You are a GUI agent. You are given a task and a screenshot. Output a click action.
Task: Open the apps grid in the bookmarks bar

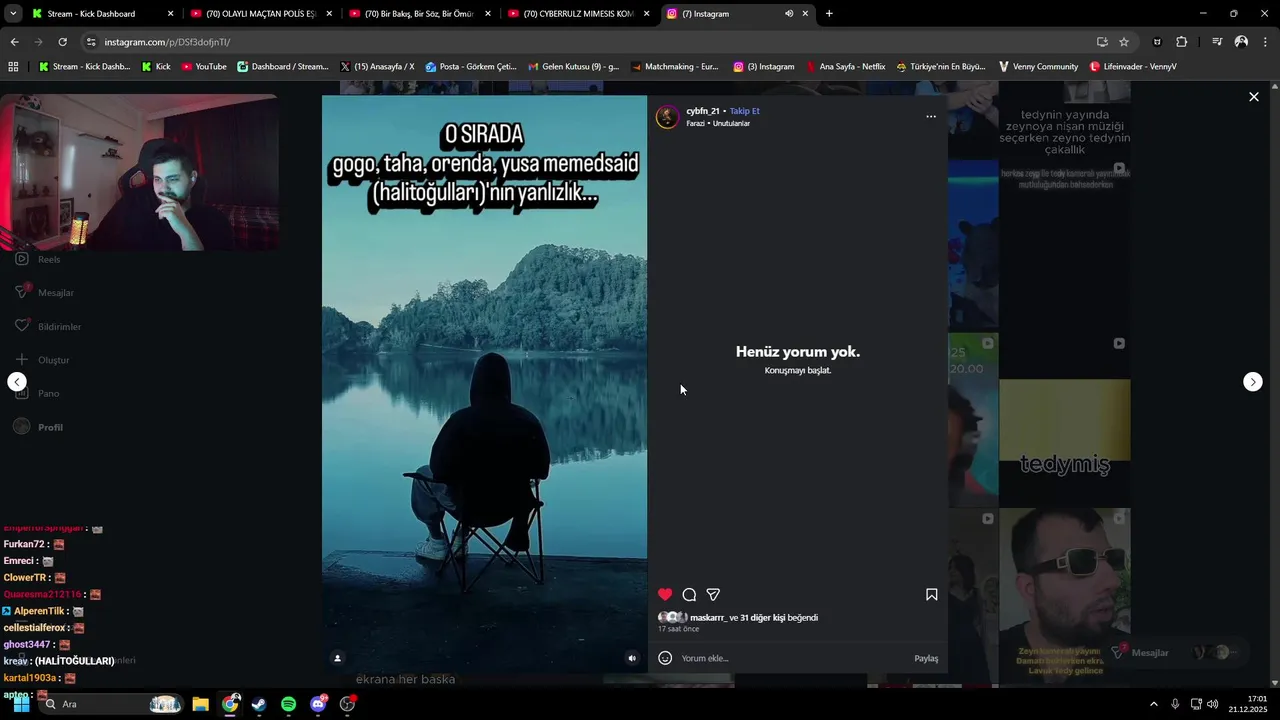coord(13,67)
